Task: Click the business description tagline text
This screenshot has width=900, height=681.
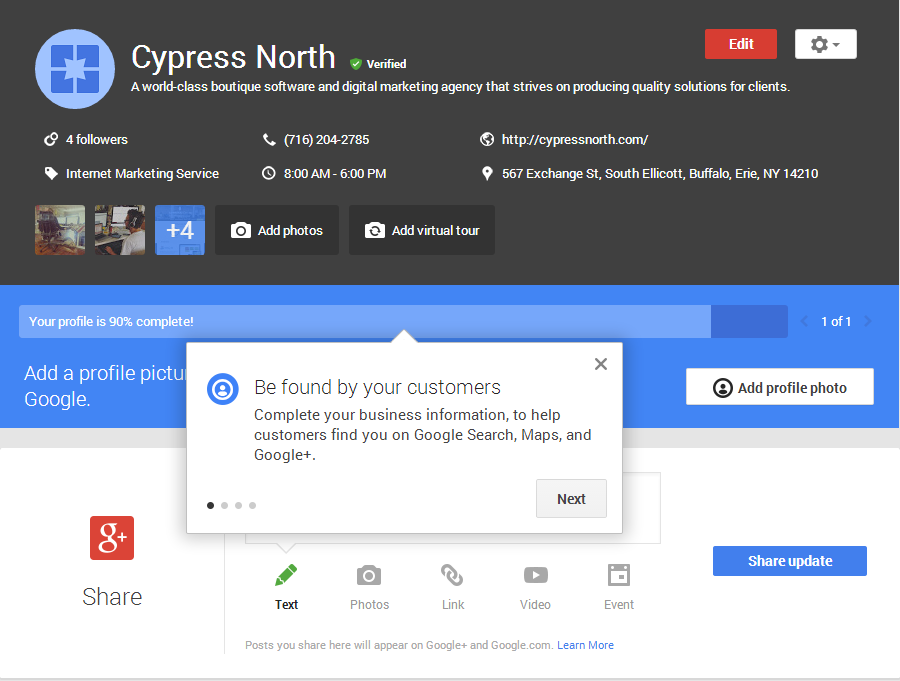Action: 460,87
